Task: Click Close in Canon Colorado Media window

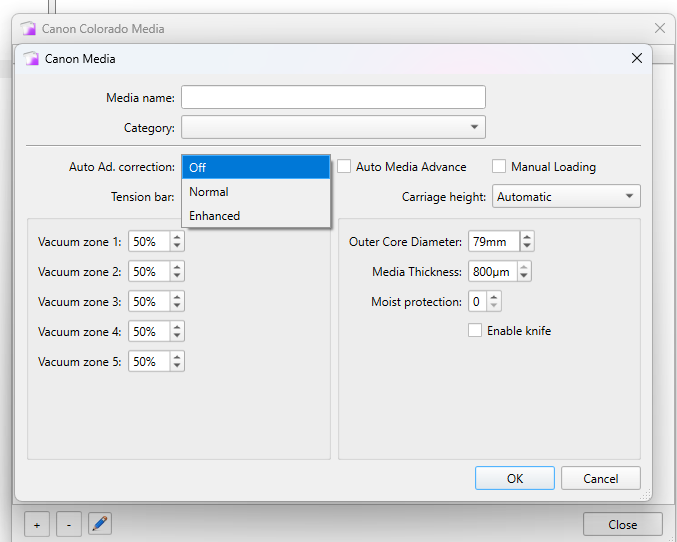Action: [623, 524]
